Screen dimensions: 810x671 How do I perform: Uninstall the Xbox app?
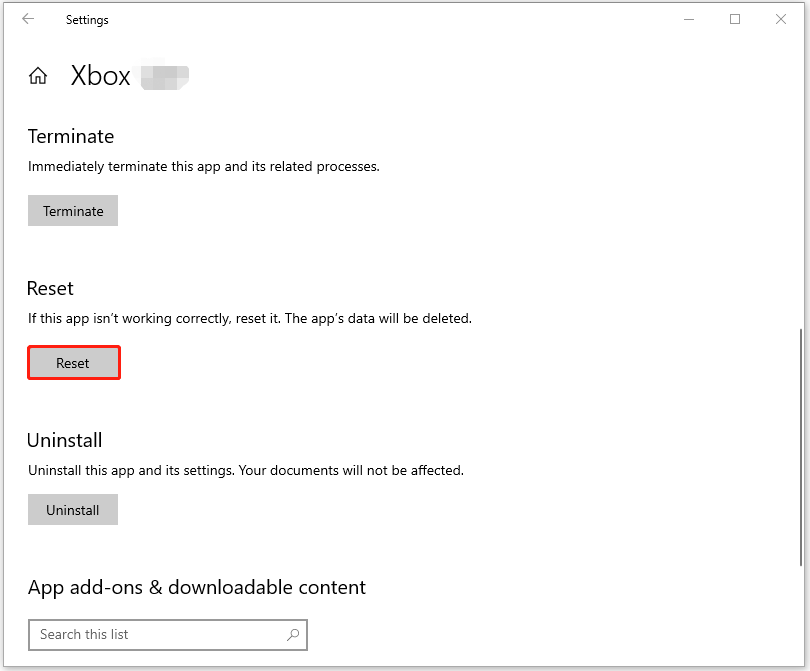click(x=72, y=509)
